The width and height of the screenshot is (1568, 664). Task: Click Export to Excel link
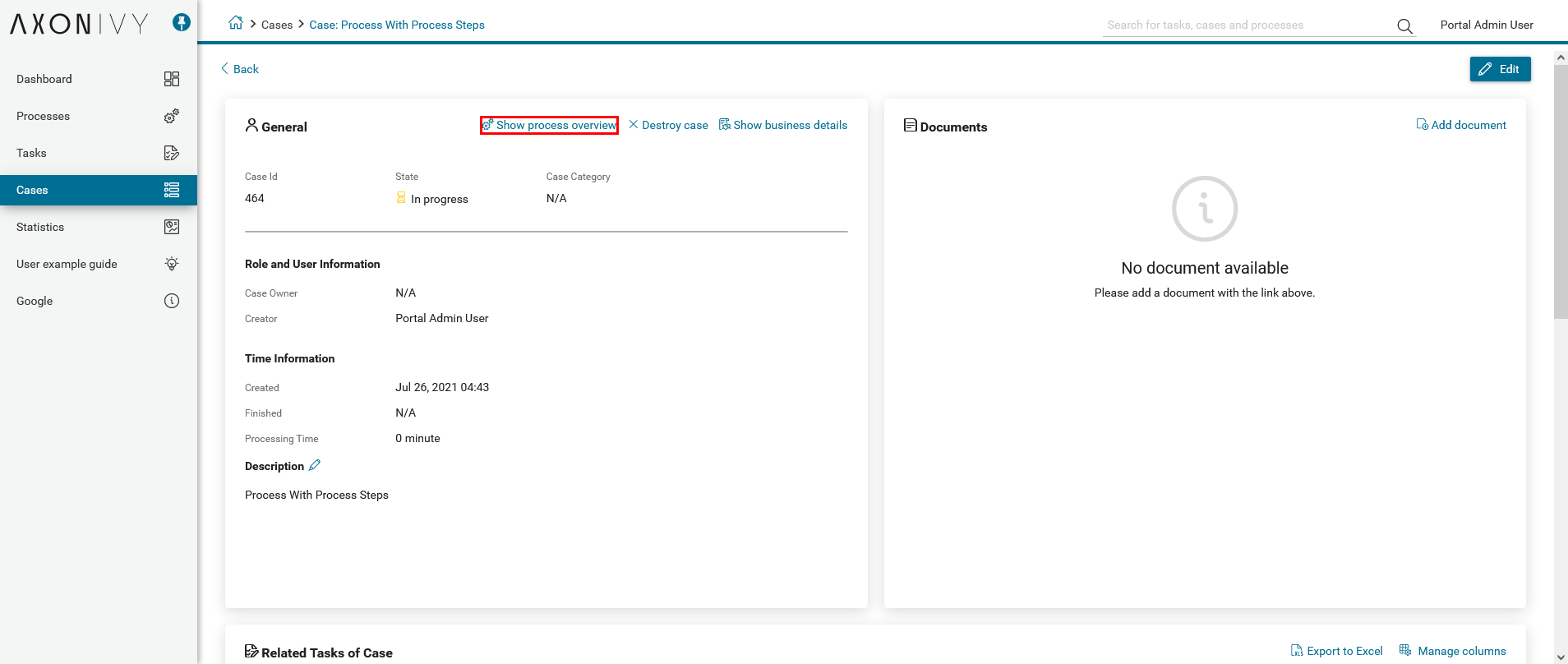(x=1337, y=651)
